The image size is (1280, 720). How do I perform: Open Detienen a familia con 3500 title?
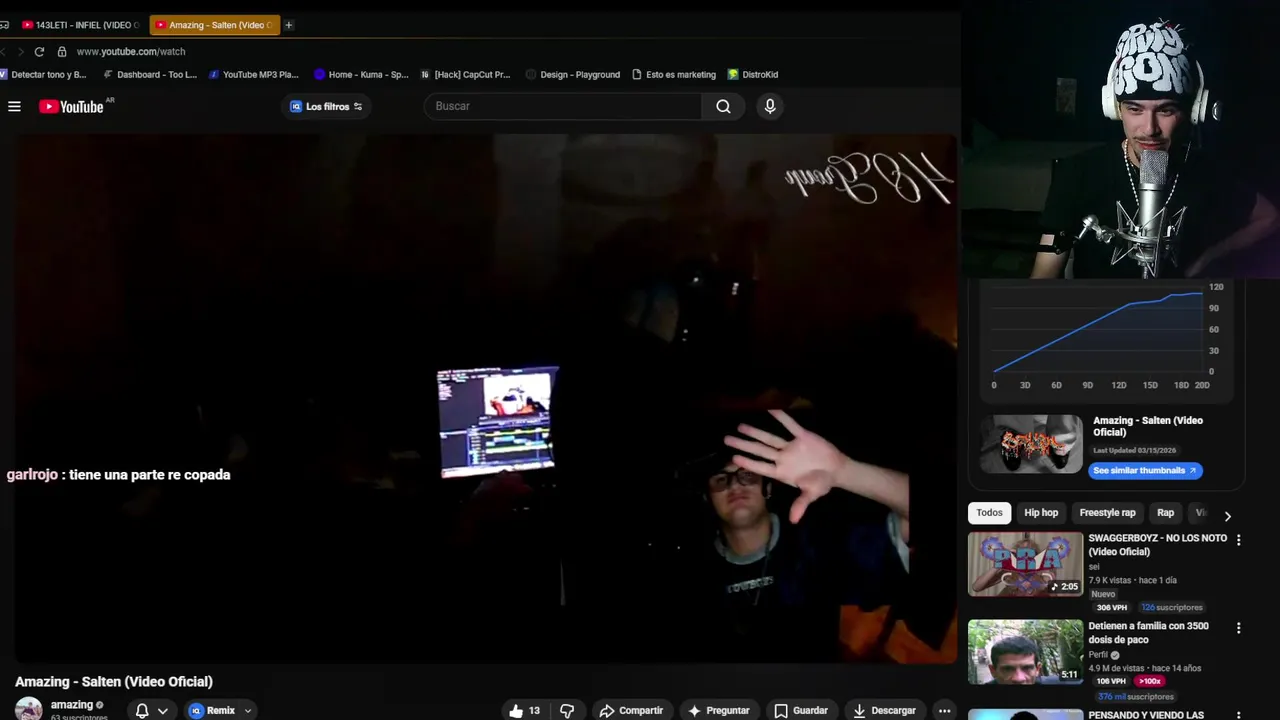[1148, 633]
